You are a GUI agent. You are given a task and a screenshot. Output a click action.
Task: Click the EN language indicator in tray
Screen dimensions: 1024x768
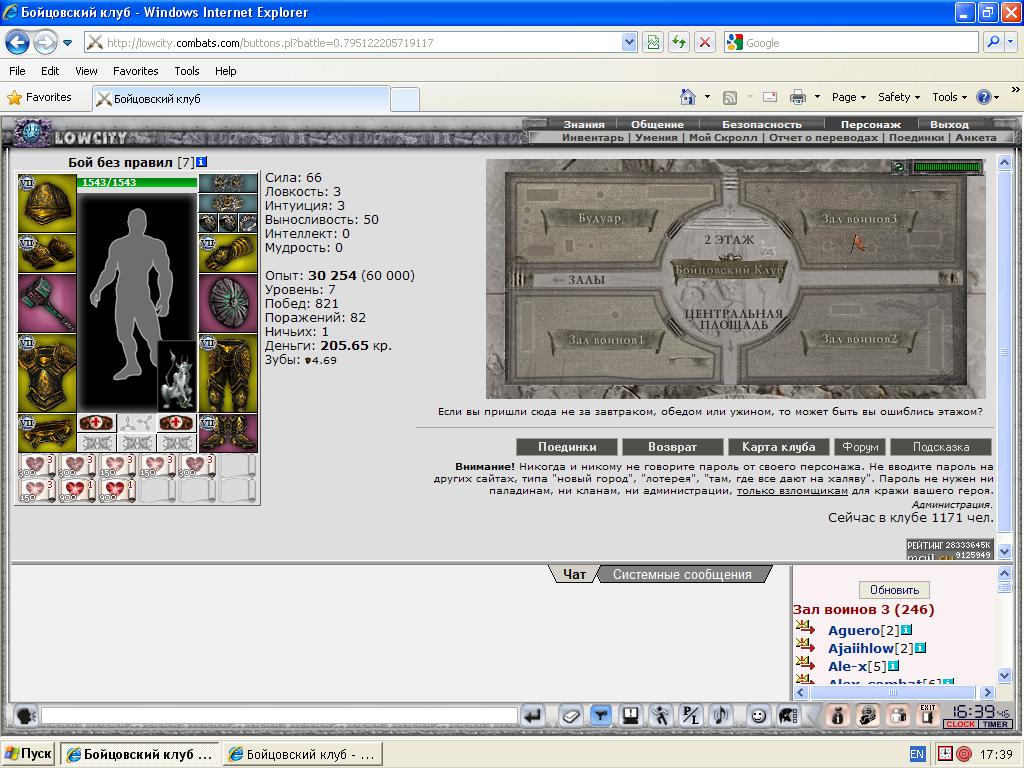(x=917, y=754)
